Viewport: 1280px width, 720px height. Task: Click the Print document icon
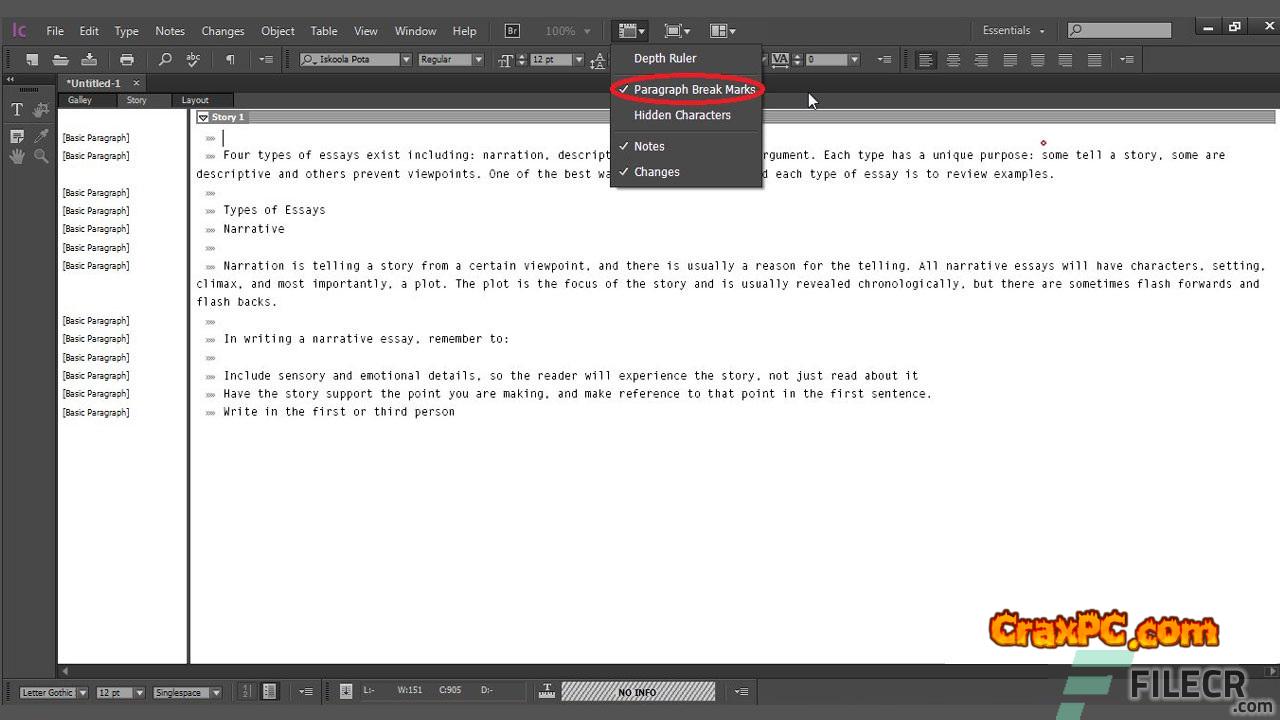pyautogui.click(x=127, y=60)
